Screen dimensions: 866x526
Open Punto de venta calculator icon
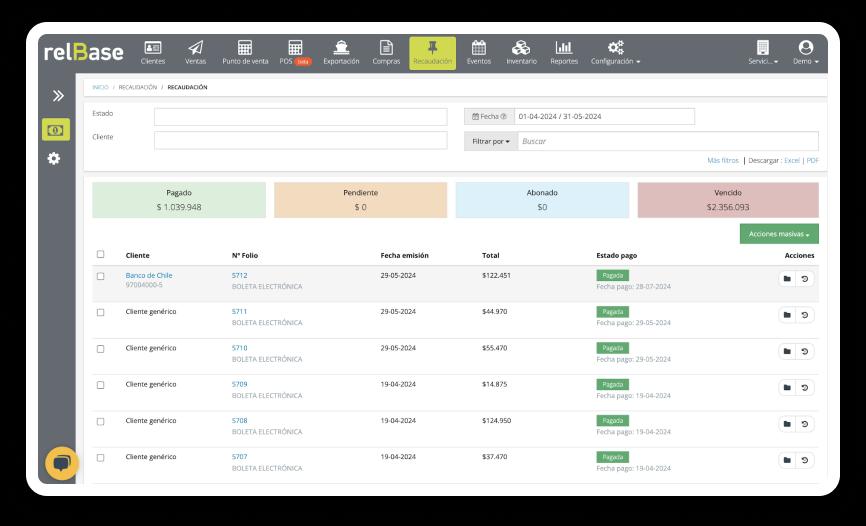tap(245, 48)
